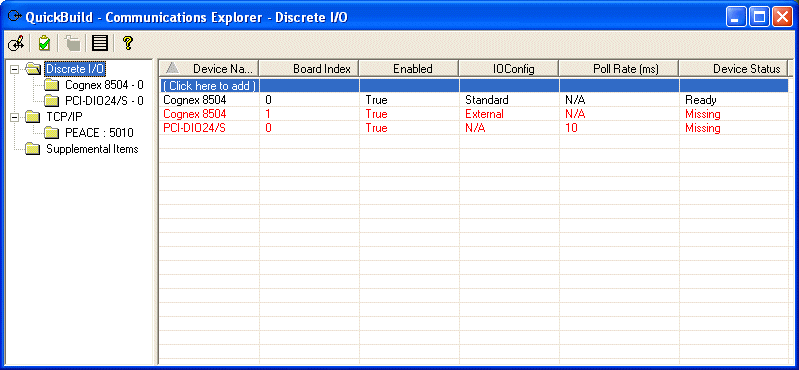Click Enabled True in the Standard row
The height and width of the screenshot is (370, 799).
(377, 100)
